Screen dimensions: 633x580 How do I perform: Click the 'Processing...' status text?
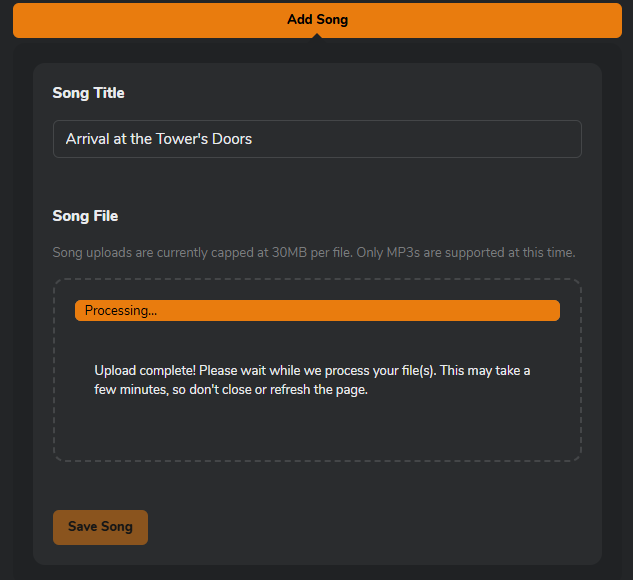coord(120,311)
